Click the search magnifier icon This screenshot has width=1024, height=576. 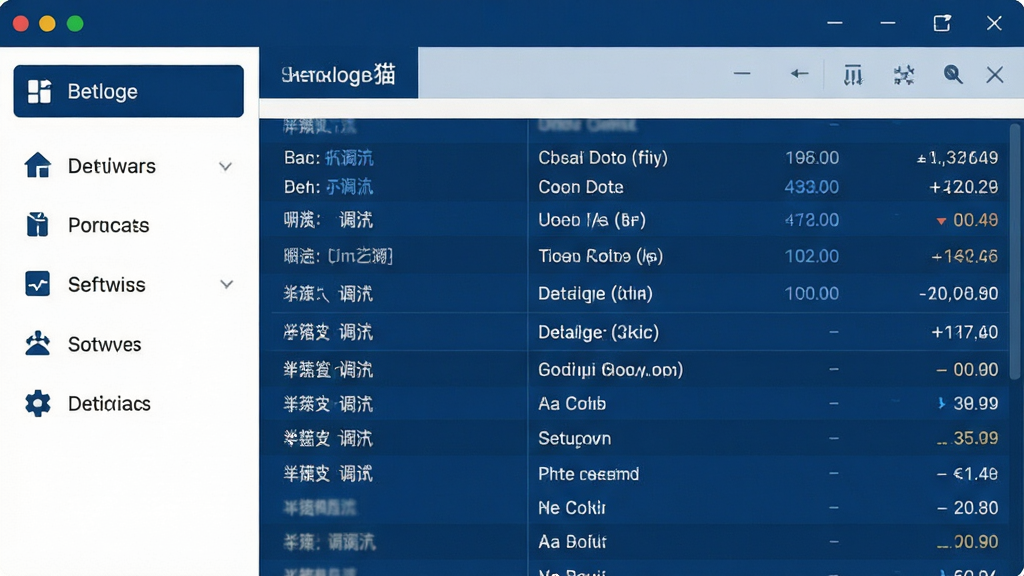pyautogui.click(x=953, y=74)
